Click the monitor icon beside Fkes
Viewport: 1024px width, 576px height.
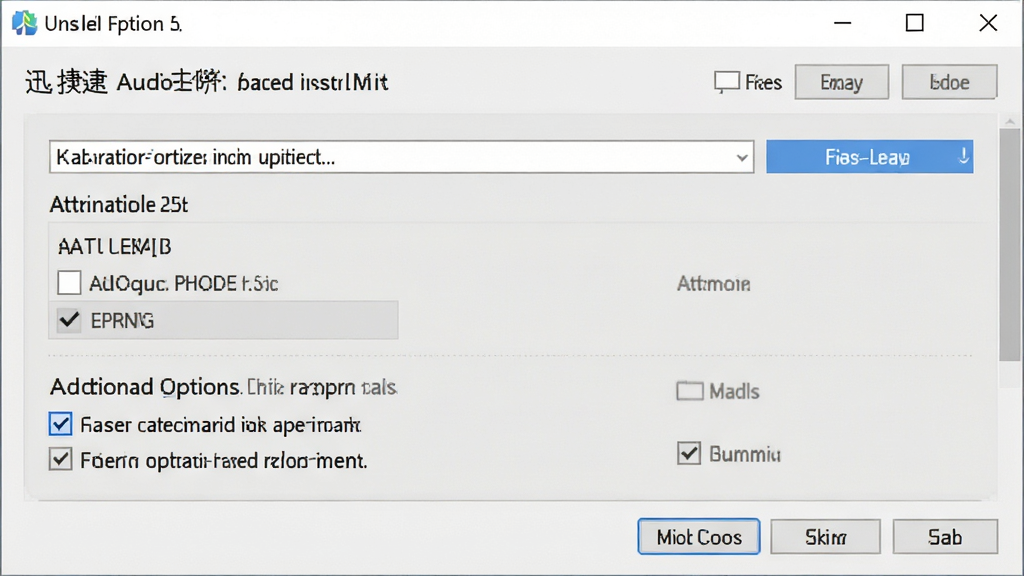[726, 82]
